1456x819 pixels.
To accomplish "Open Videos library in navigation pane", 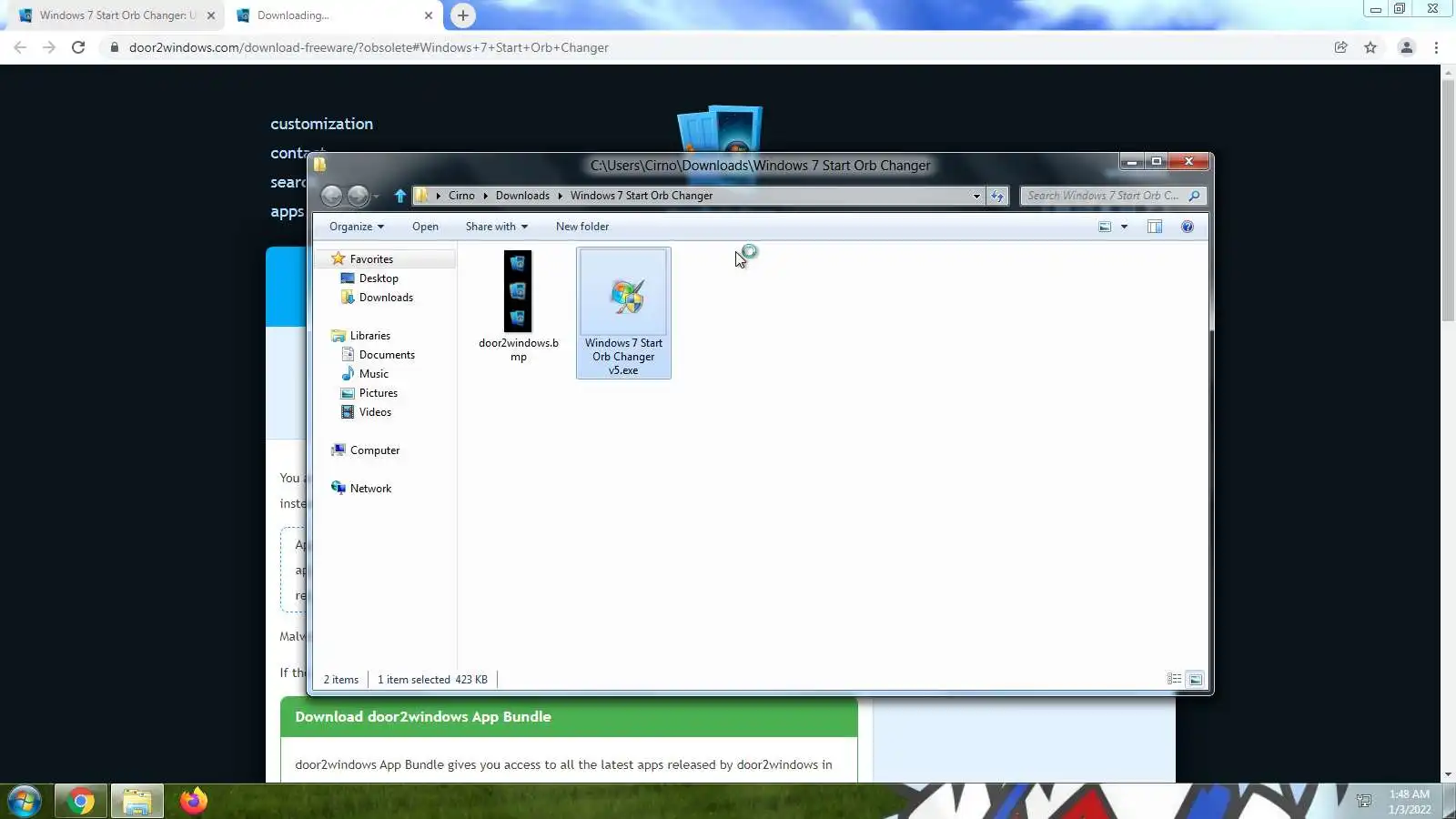I will coord(375,412).
